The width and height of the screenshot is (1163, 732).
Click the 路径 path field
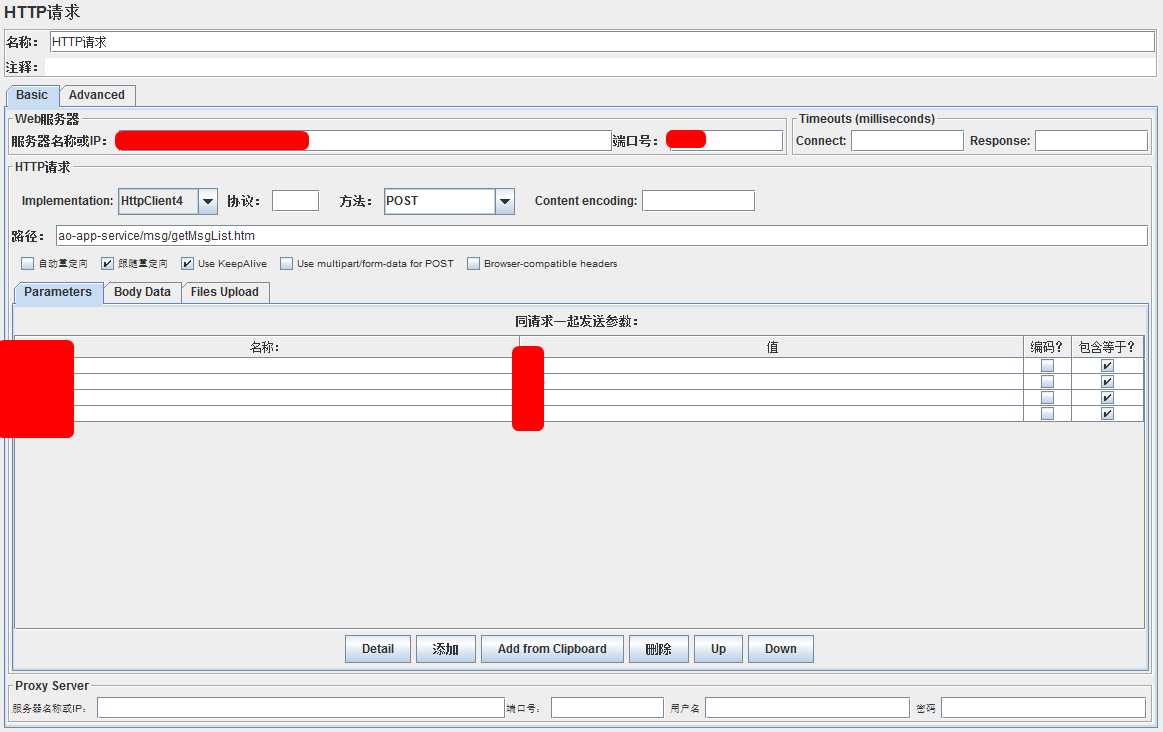coord(602,236)
